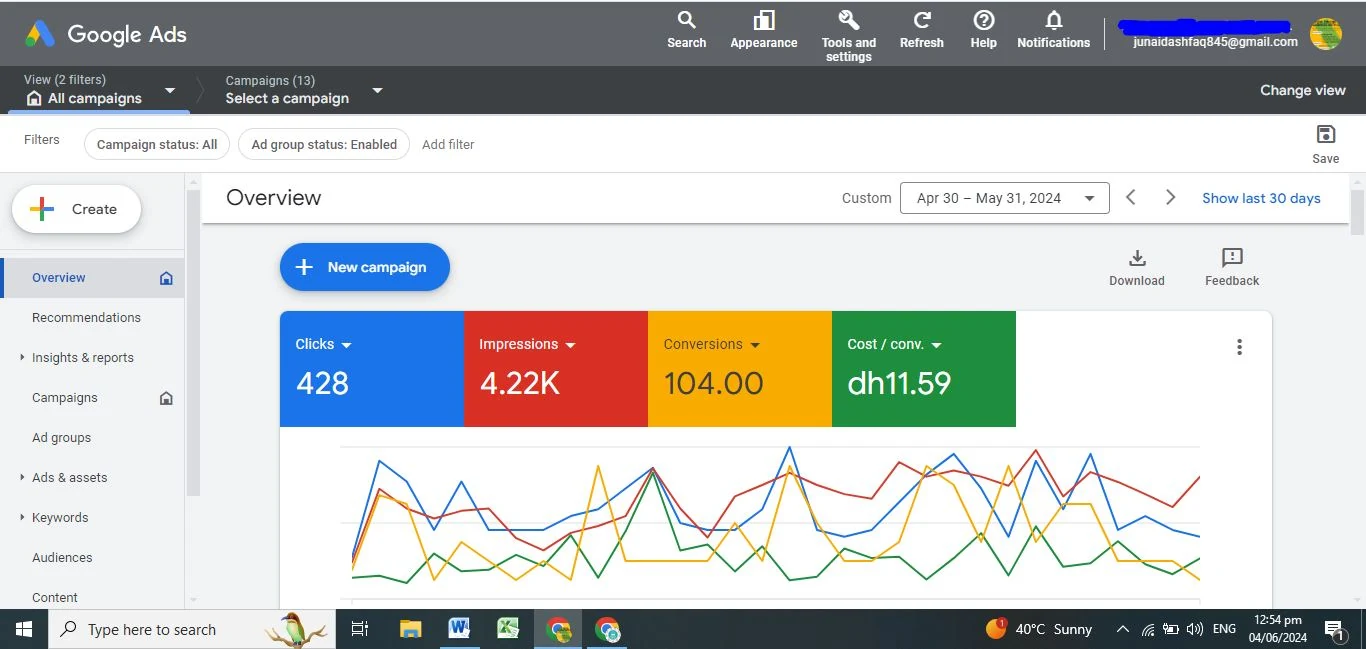This screenshot has height=649, width=1366.
Task: Open Ad groups in the sidebar
Action: click(x=62, y=437)
